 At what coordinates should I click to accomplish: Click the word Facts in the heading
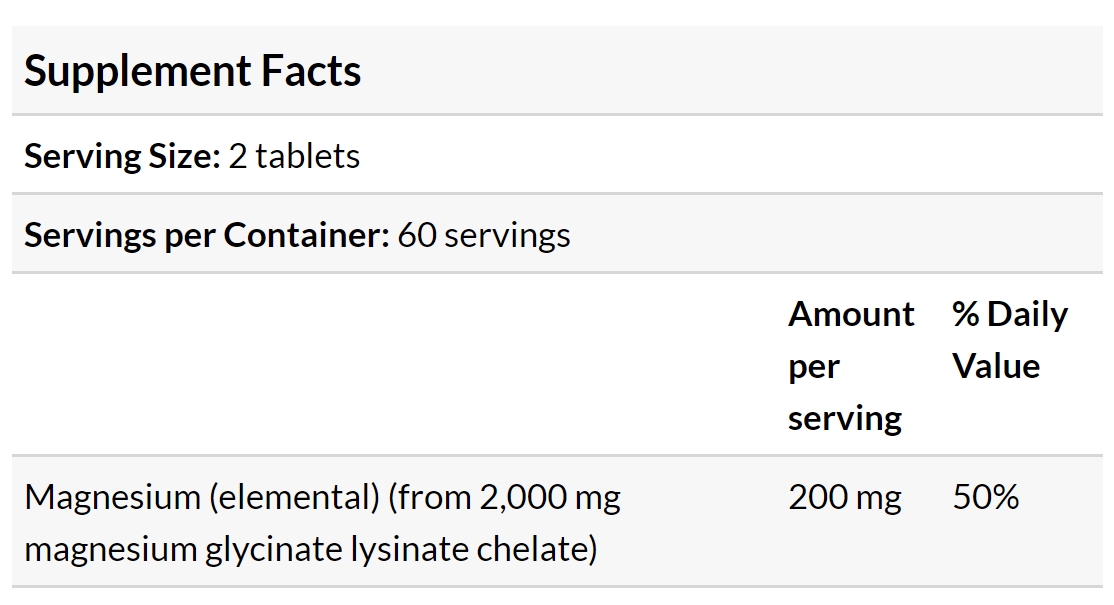point(311,71)
